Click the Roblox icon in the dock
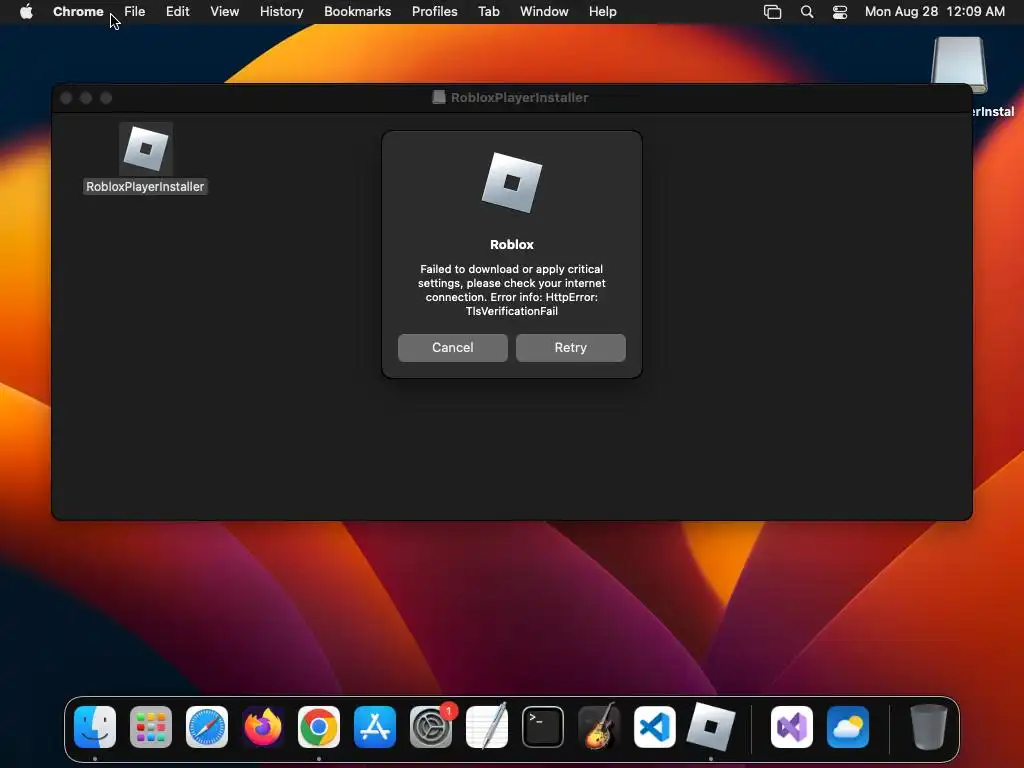Image resolution: width=1024 pixels, height=768 pixels. pyautogui.click(x=711, y=727)
